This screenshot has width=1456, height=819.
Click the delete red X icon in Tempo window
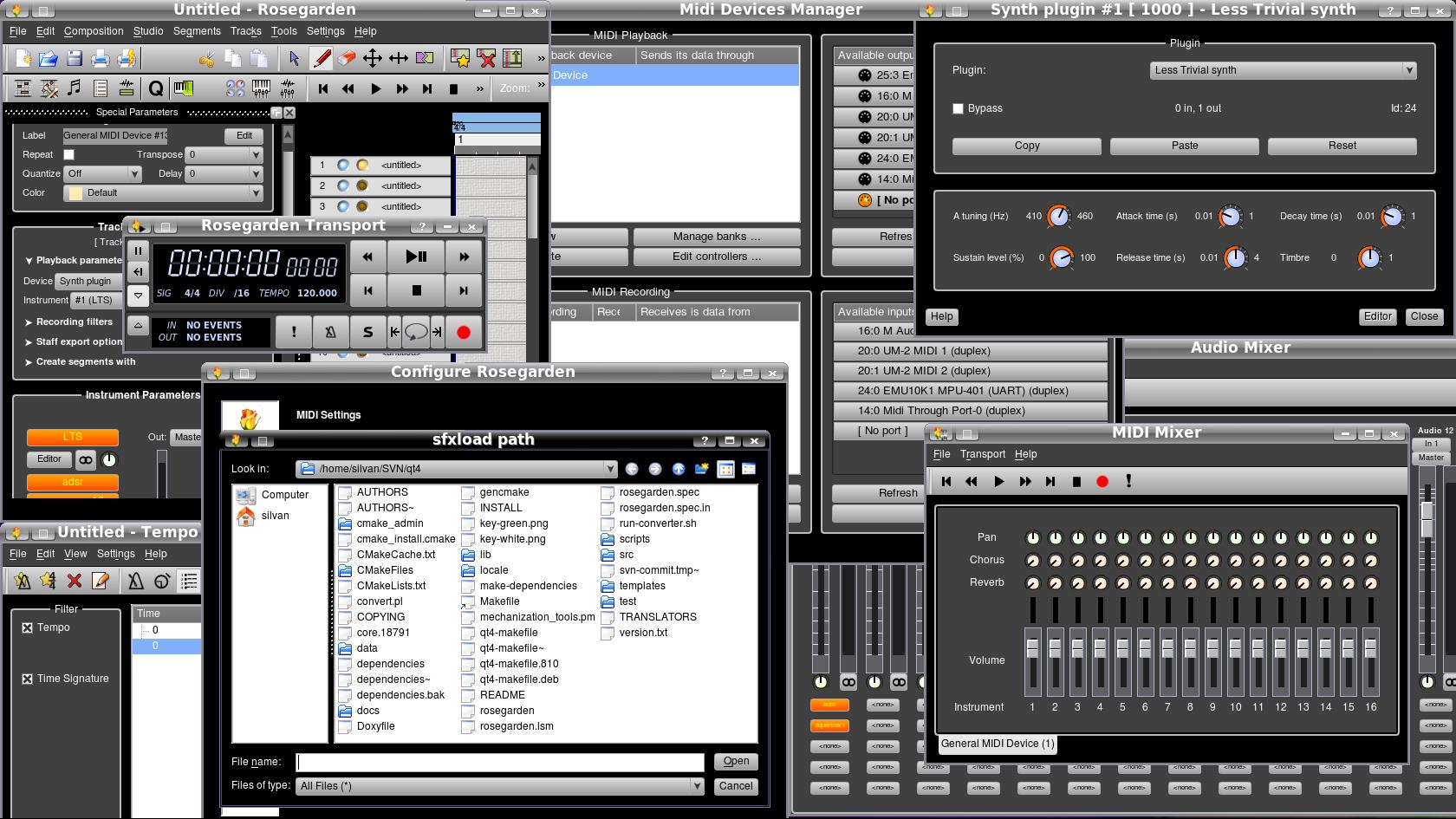coord(75,581)
